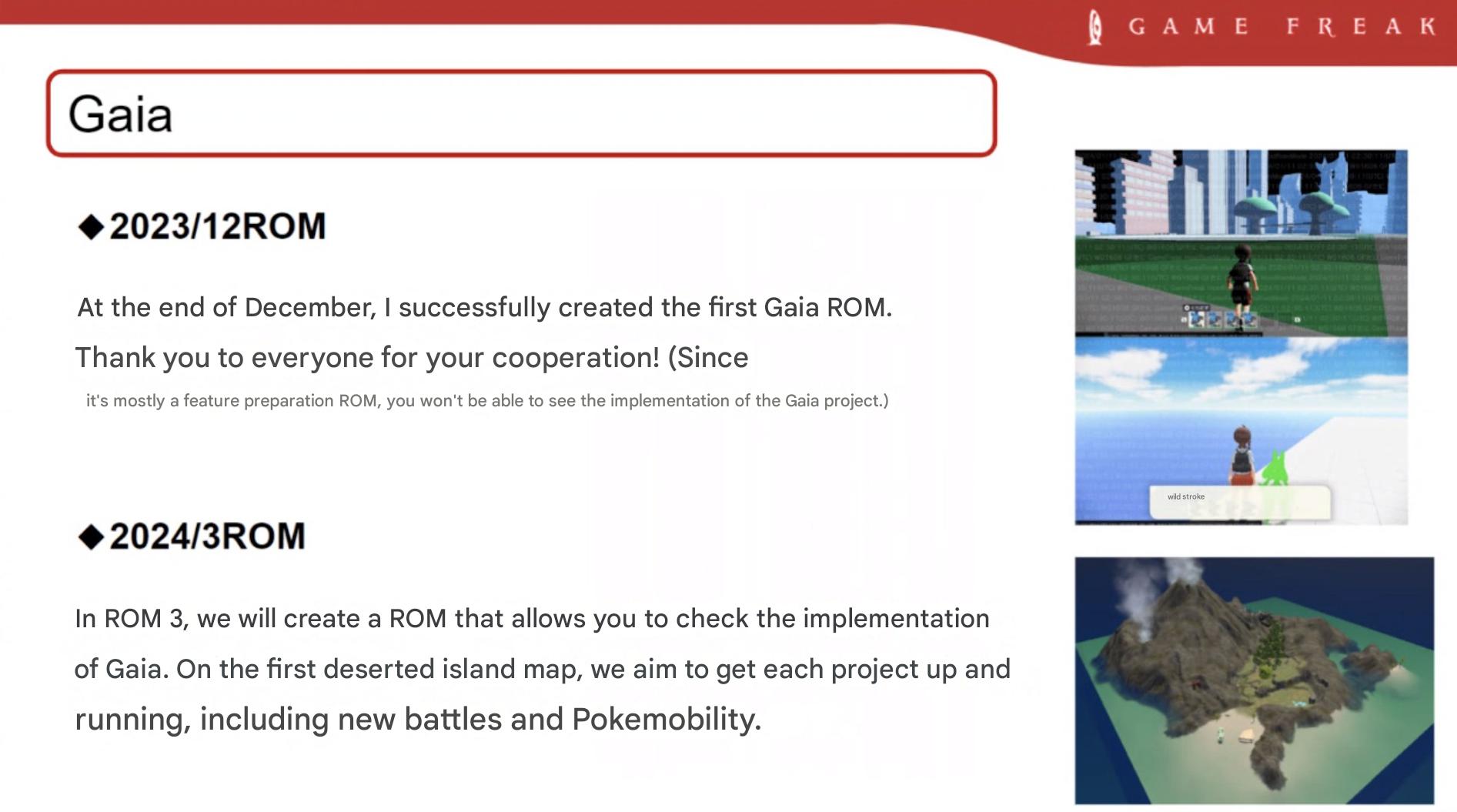The image size is (1457, 812).
Task: Open the volcanic island map image
Action: (x=1255, y=681)
